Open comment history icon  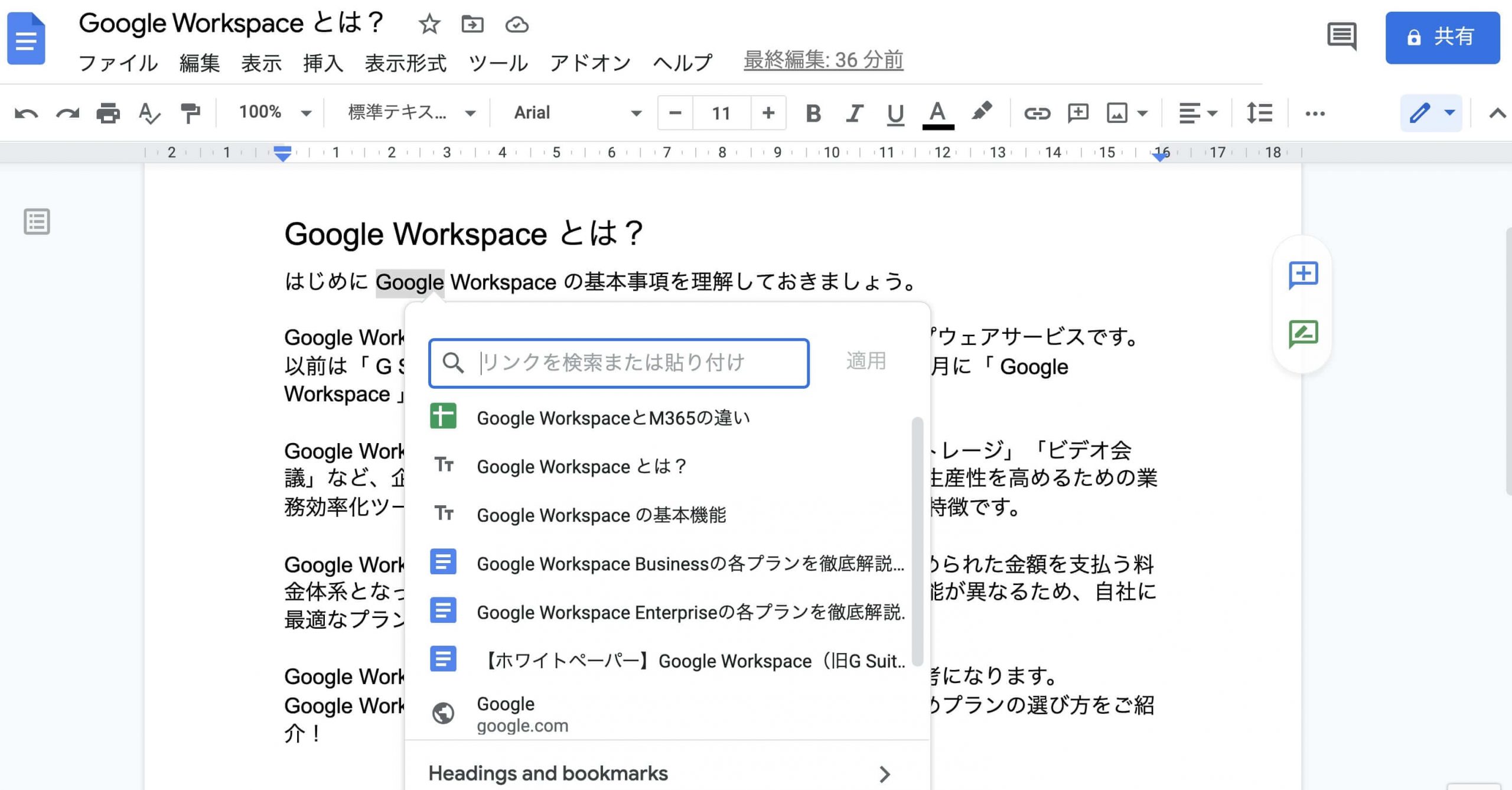[x=1341, y=37]
